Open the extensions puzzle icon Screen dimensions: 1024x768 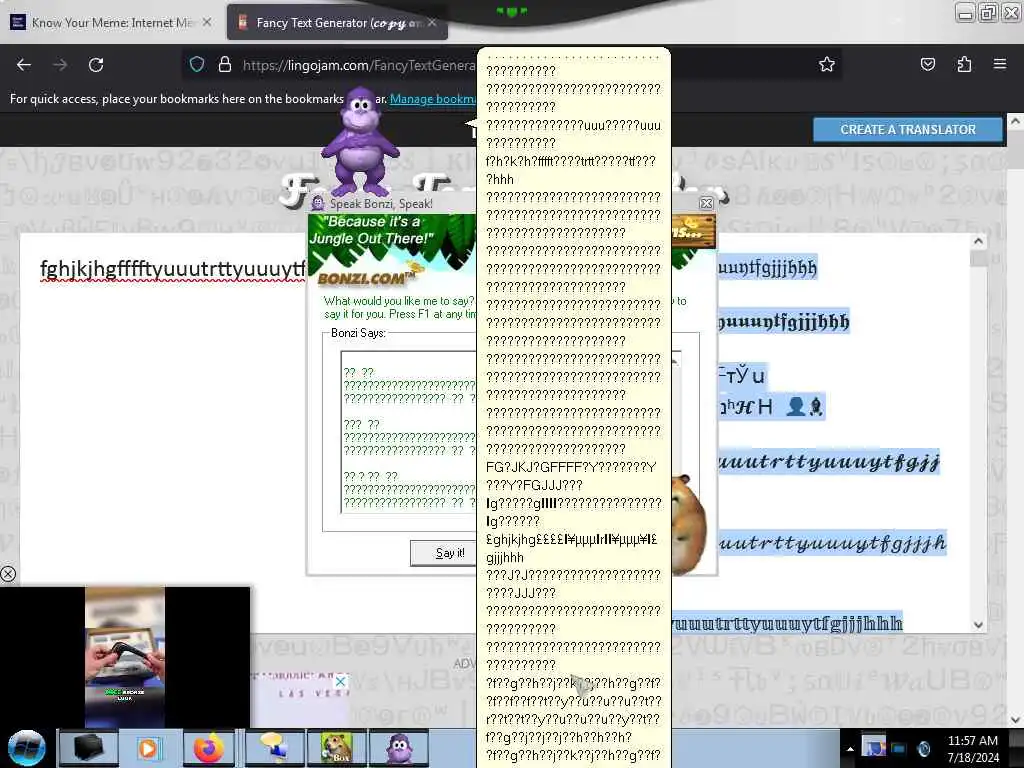pos(964,64)
